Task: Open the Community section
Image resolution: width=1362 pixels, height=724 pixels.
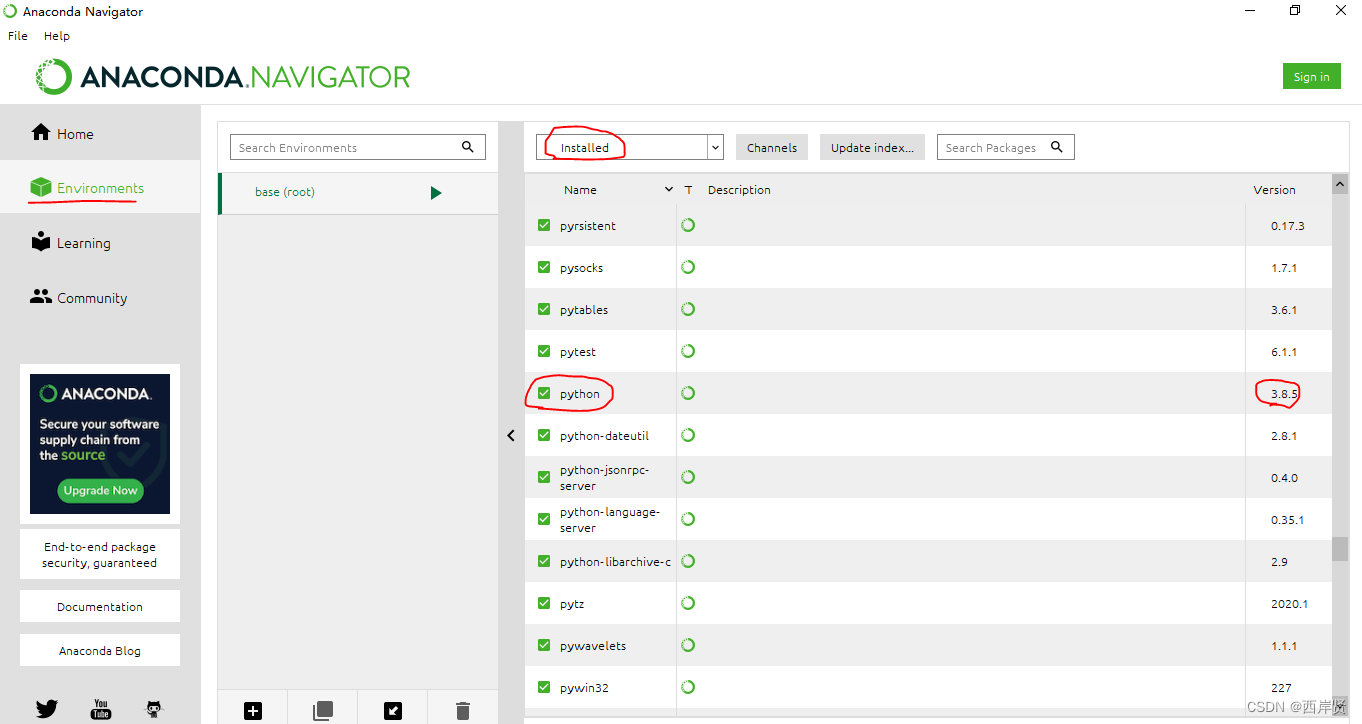Action: [100, 298]
